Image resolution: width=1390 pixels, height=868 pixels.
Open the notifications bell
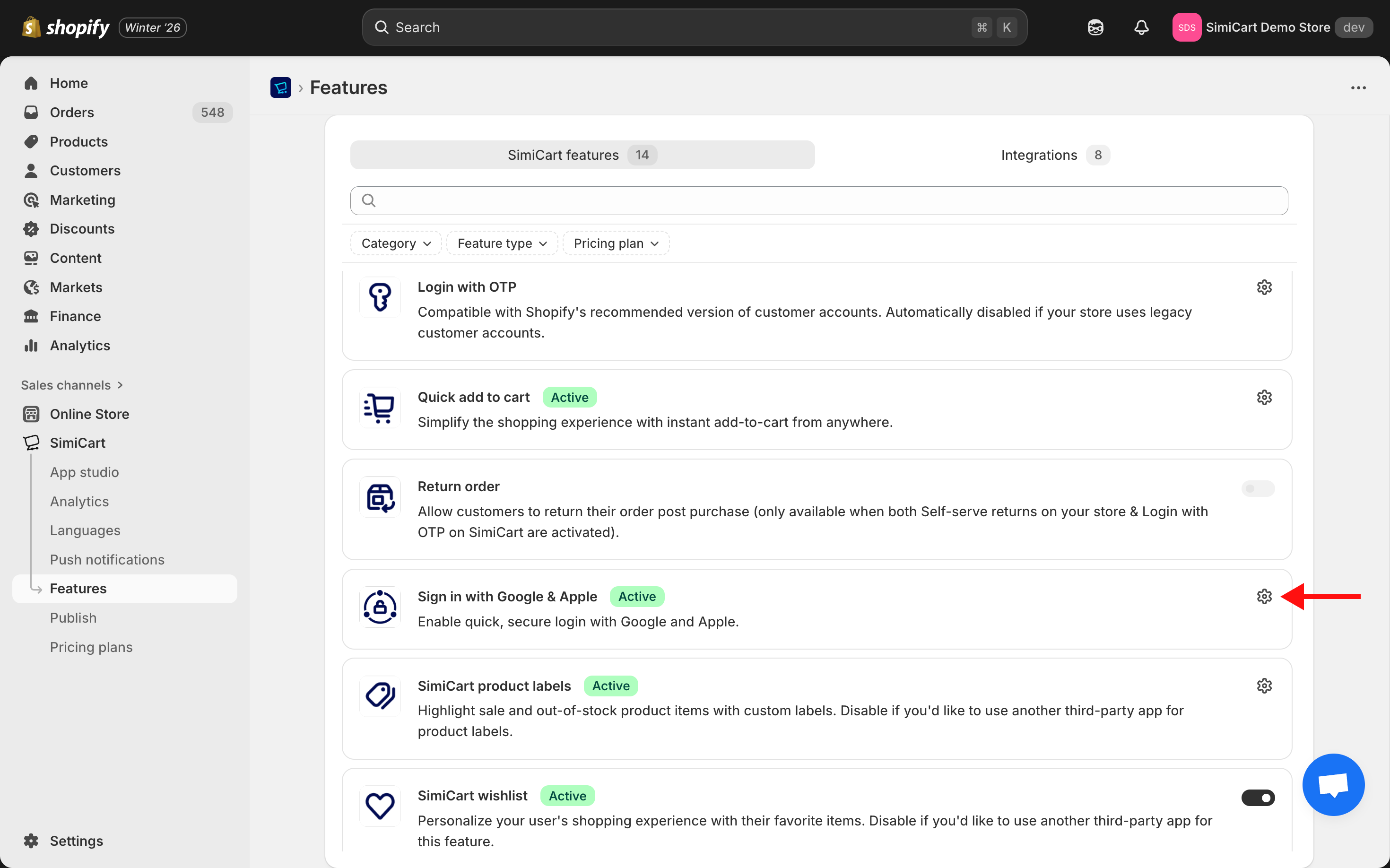pyautogui.click(x=1141, y=27)
